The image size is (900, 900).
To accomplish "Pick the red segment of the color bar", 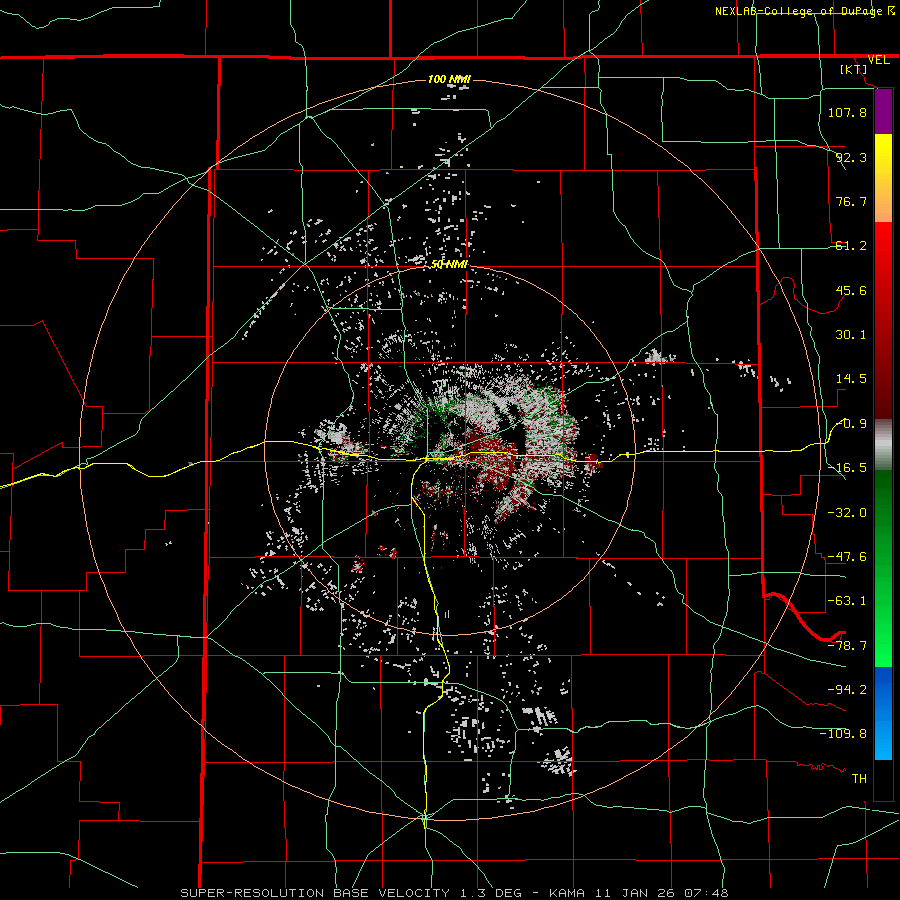I will [883, 320].
